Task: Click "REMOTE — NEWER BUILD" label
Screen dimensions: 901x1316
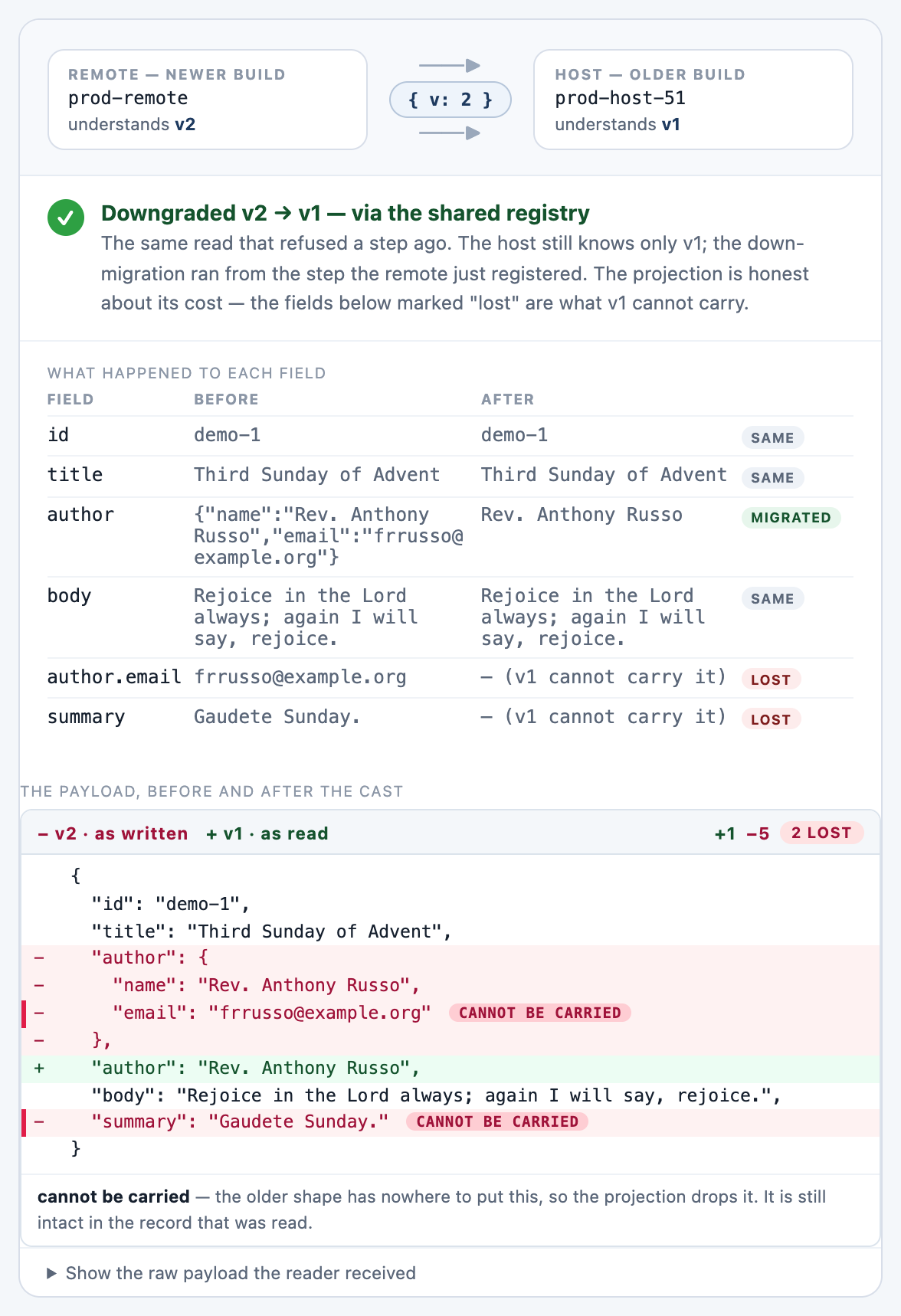Action: point(177,74)
